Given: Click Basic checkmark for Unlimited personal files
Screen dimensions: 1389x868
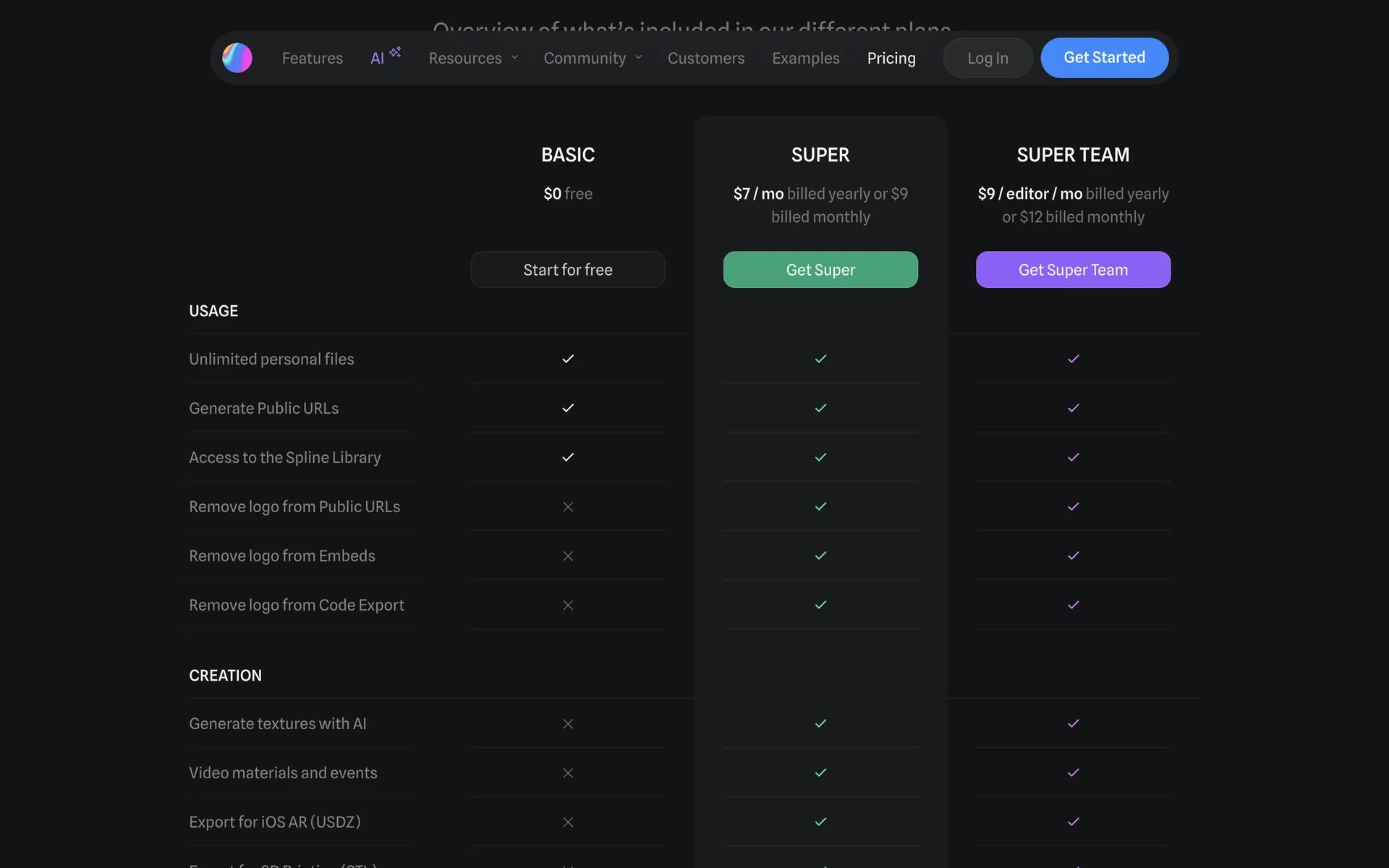Looking at the screenshot, I should click(x=568, y=359).
